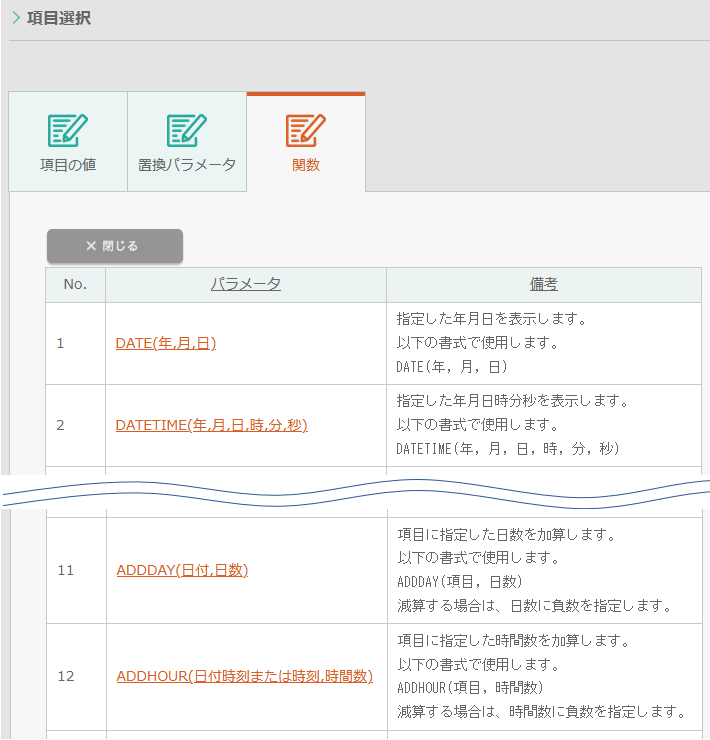
Task: Insert the ADDDAY(日付,日数) function link
Action: pos(182,570)
